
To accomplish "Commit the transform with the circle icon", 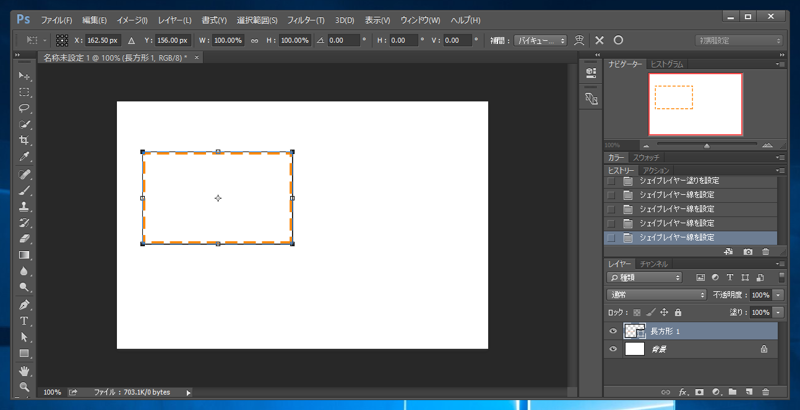I will pos(618,40).
